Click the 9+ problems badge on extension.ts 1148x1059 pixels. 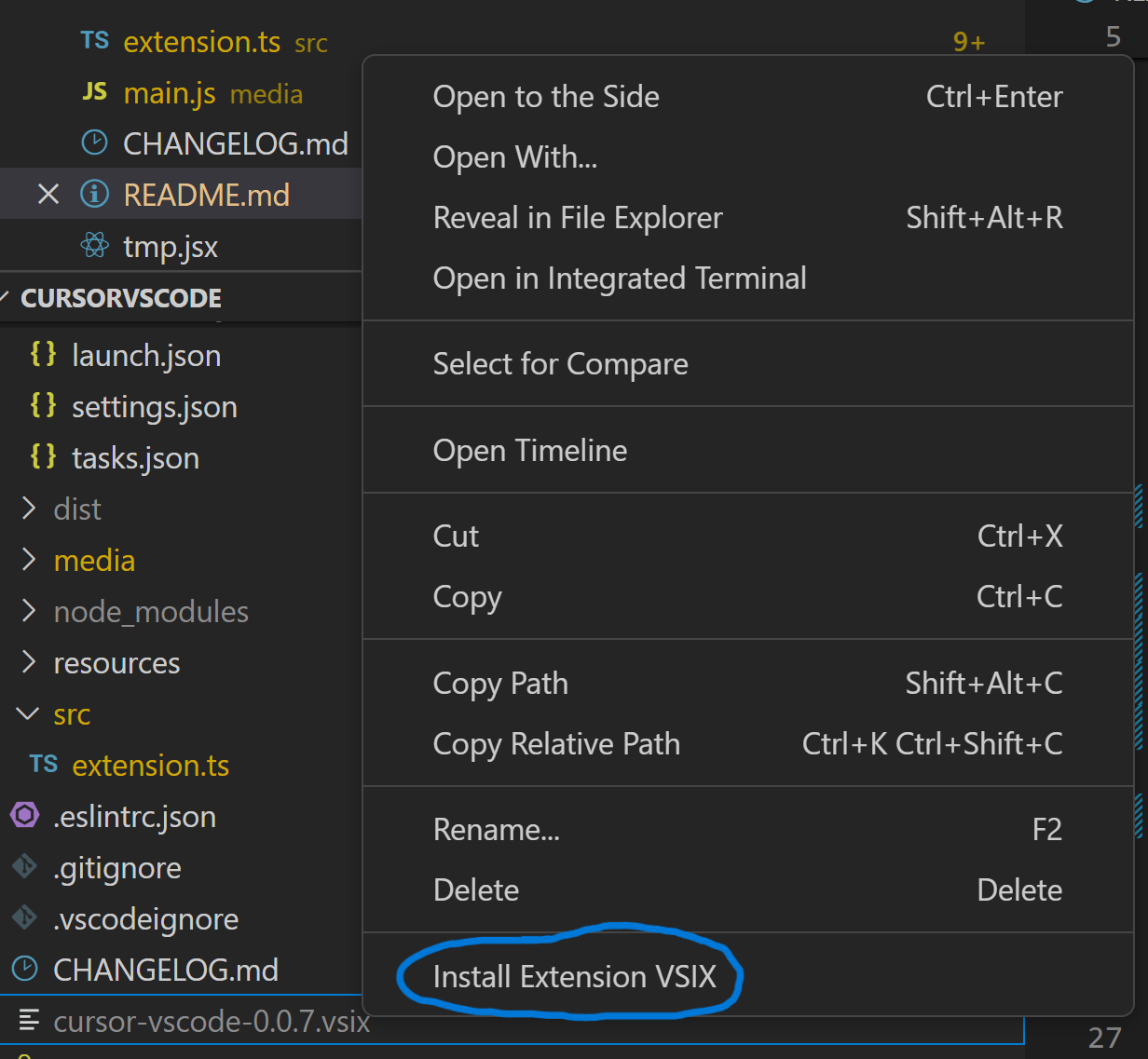pyautogui.click(x=969, y=42)
